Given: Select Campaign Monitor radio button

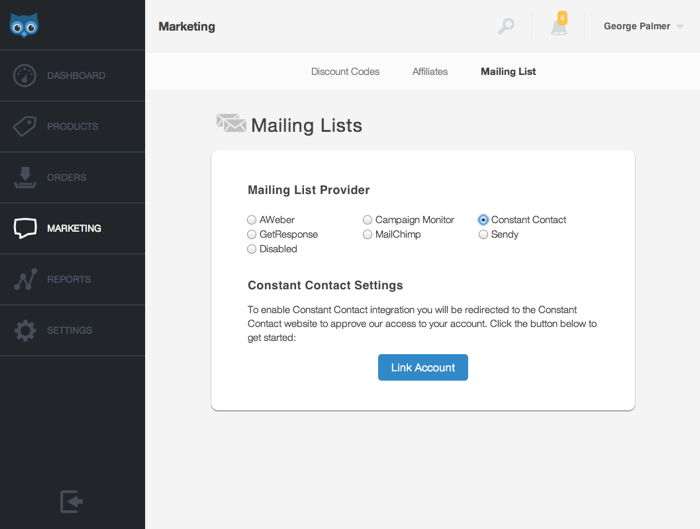Looking at the screenshot, I should [367, 220].
